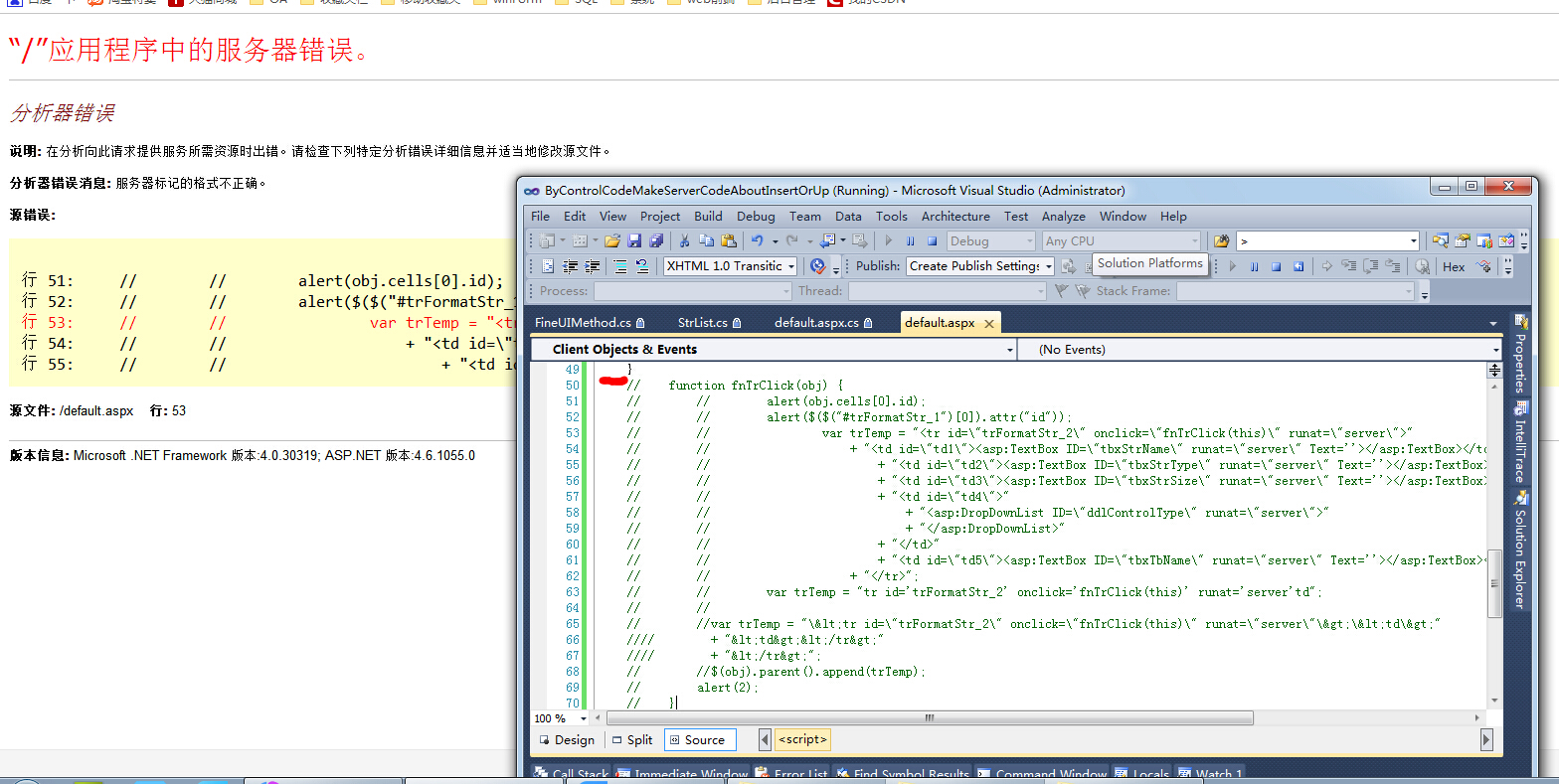
Task: Open the Find combo box dropdown
Action: (x=1413, y=240)
